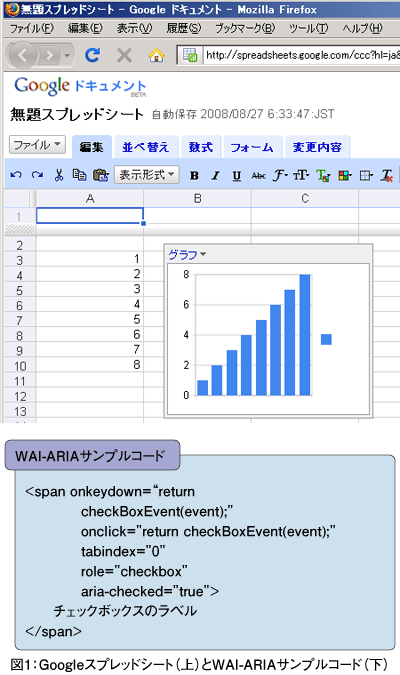Image resolution: width=400 pixels, height=675 pixels.
Task: Click the cell borders icon
Action: [x=366, y=176]
